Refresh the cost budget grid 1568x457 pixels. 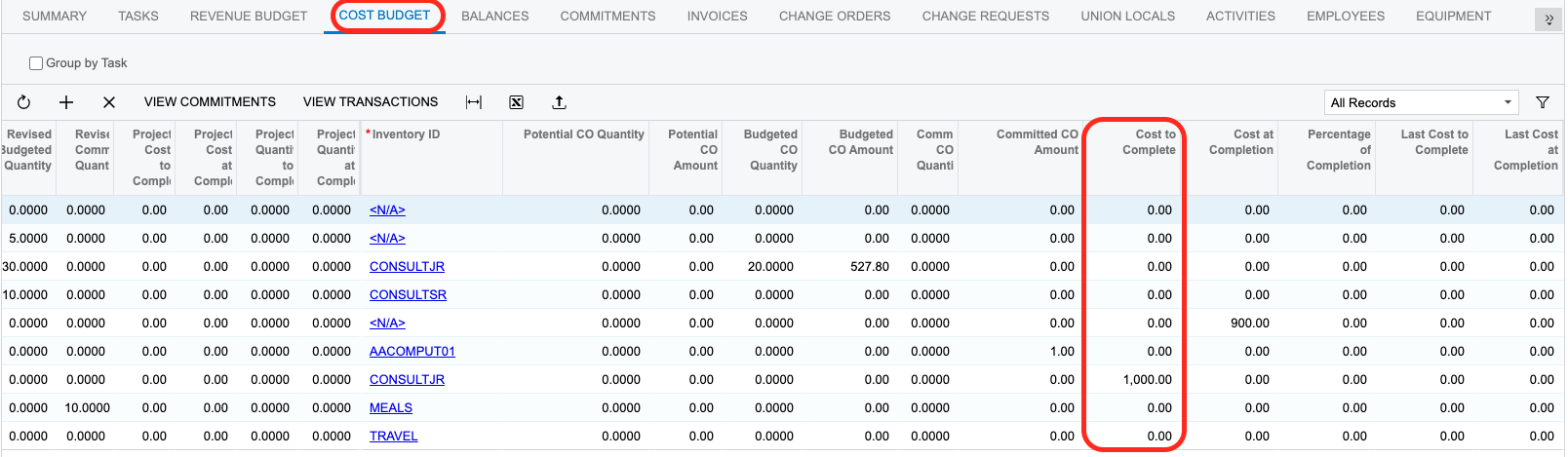click(x=24, y=102)
